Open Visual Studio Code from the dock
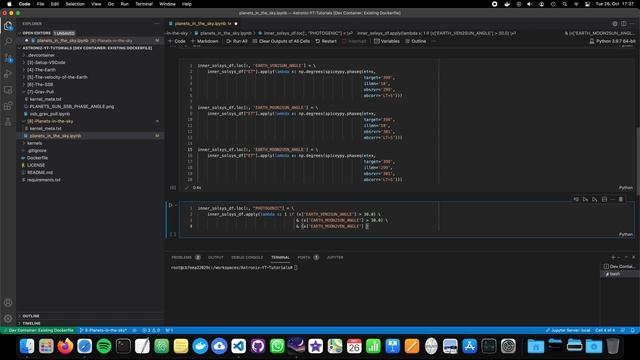640x360 pixels. tap(239, 346)
